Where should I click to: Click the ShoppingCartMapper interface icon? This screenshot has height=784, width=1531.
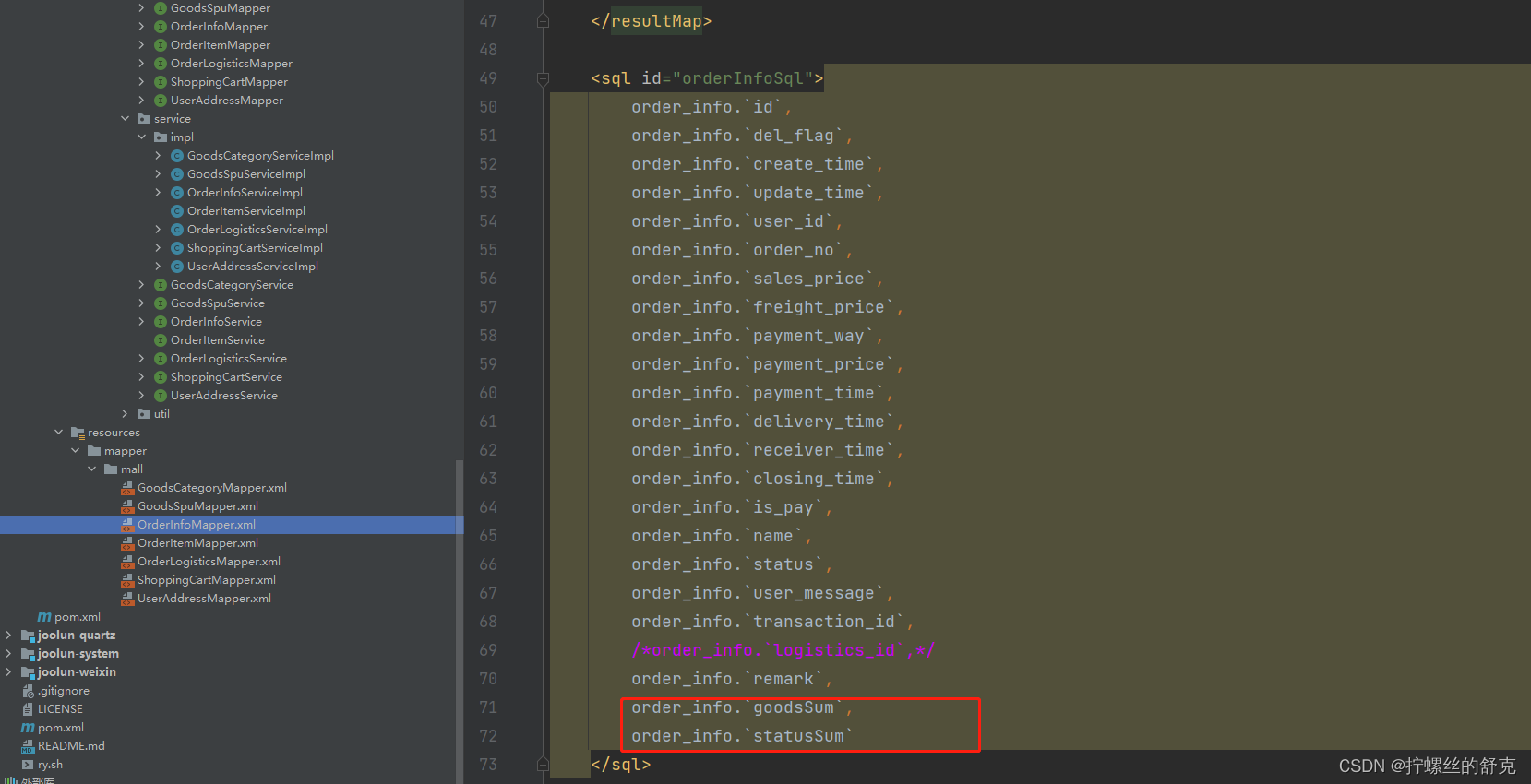coord(161,82)
